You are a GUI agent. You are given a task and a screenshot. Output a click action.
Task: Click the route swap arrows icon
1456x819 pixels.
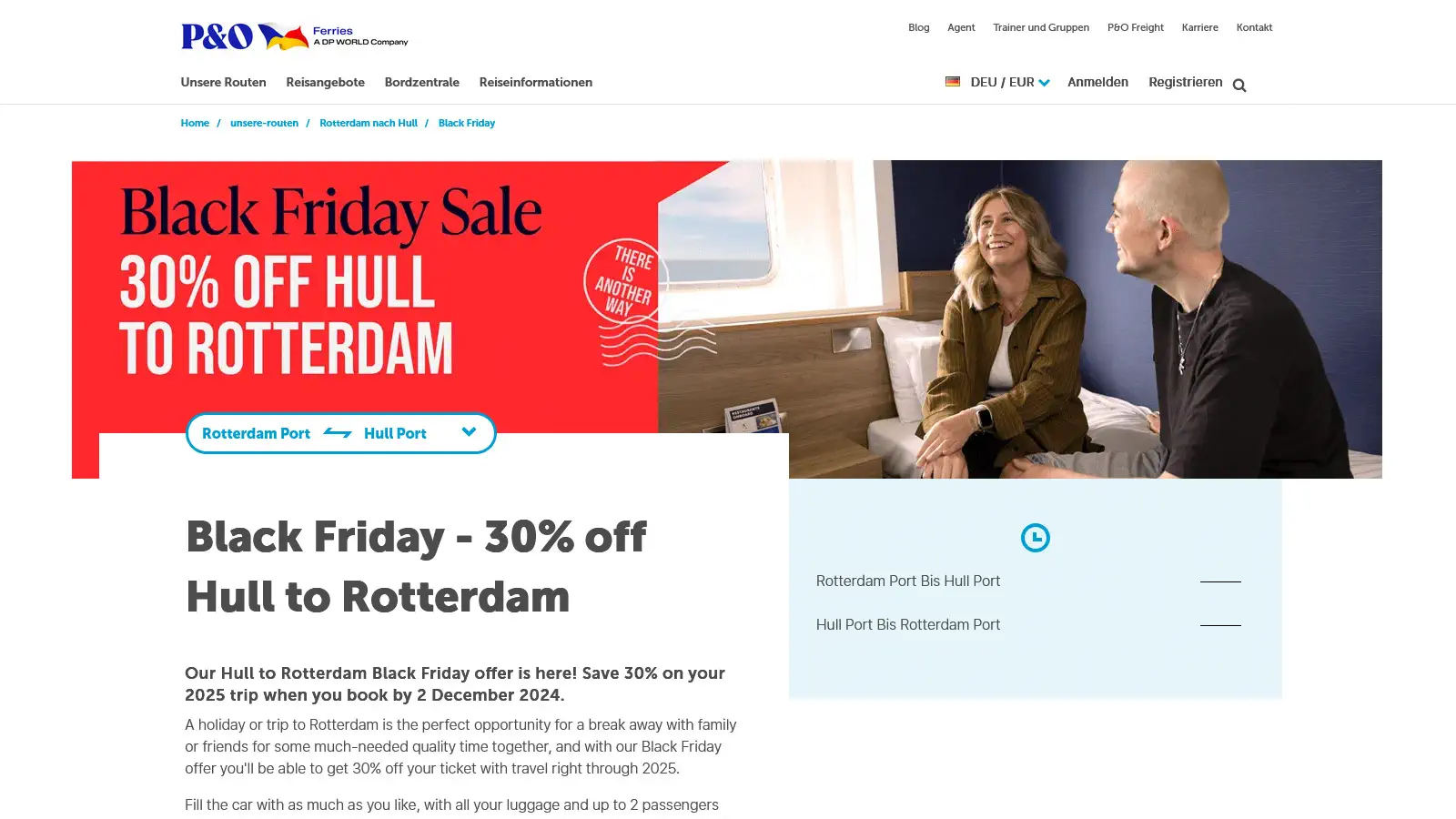[x=338, y=433]
